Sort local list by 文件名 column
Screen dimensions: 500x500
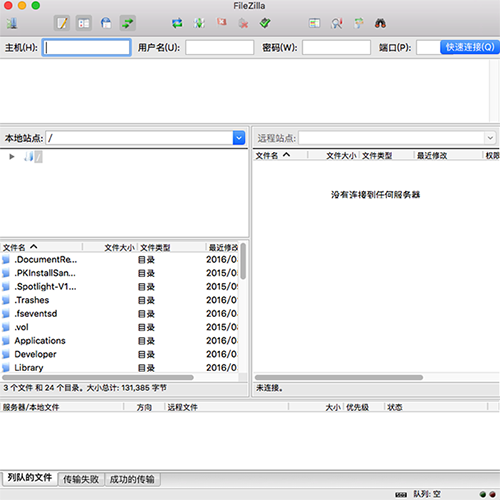[x=41, y=247]
